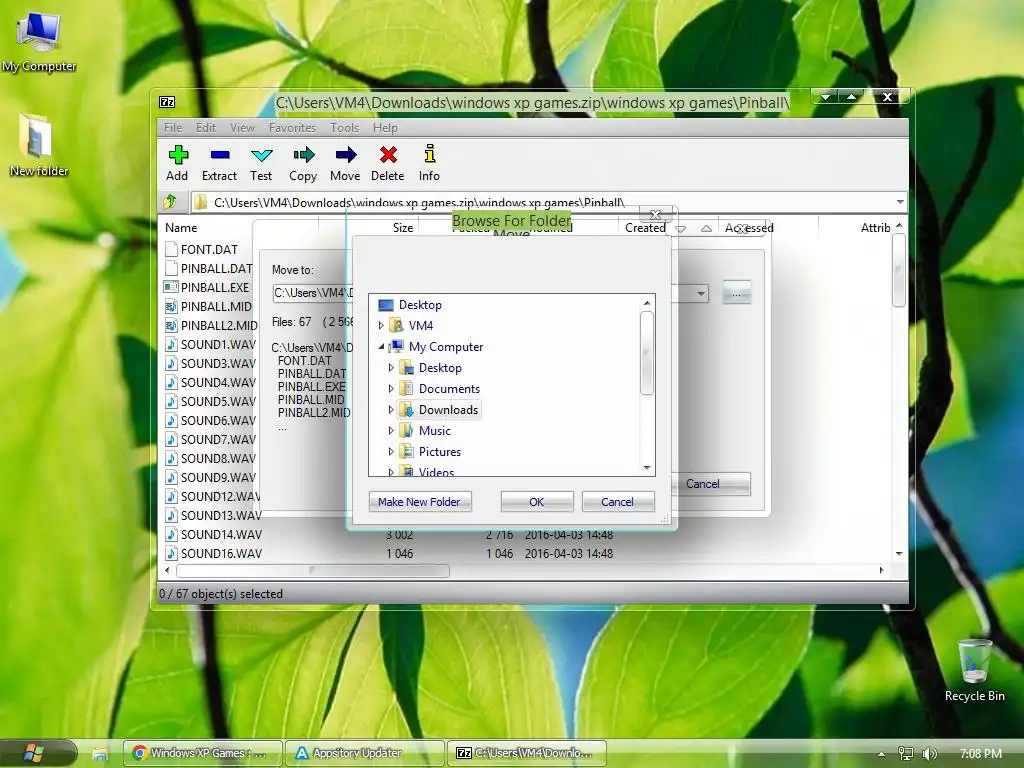Expand the Pictures tree node
The image size is (1024, 768).
[x=391, y=451]
